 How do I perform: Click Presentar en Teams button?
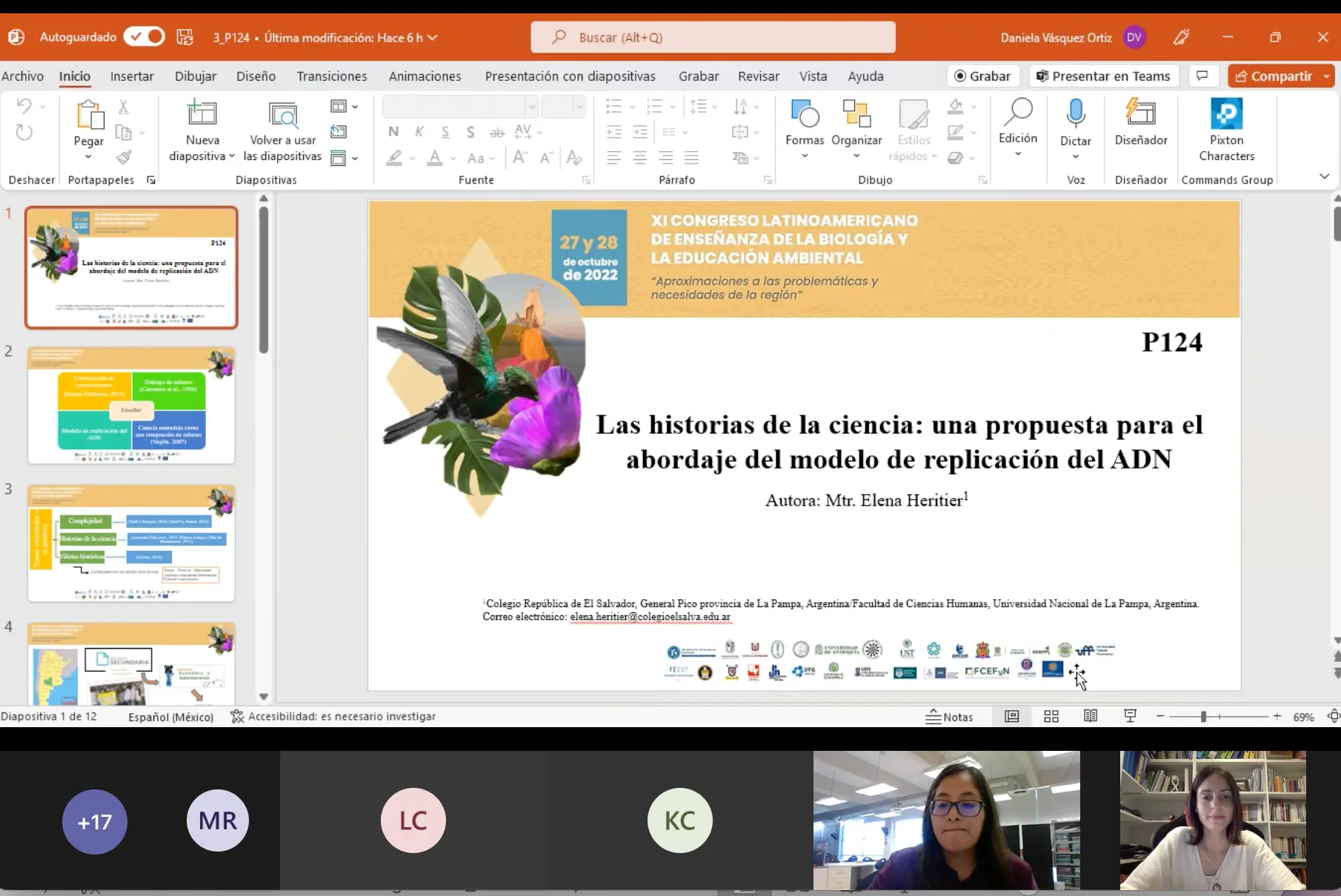pos(1104,76)
